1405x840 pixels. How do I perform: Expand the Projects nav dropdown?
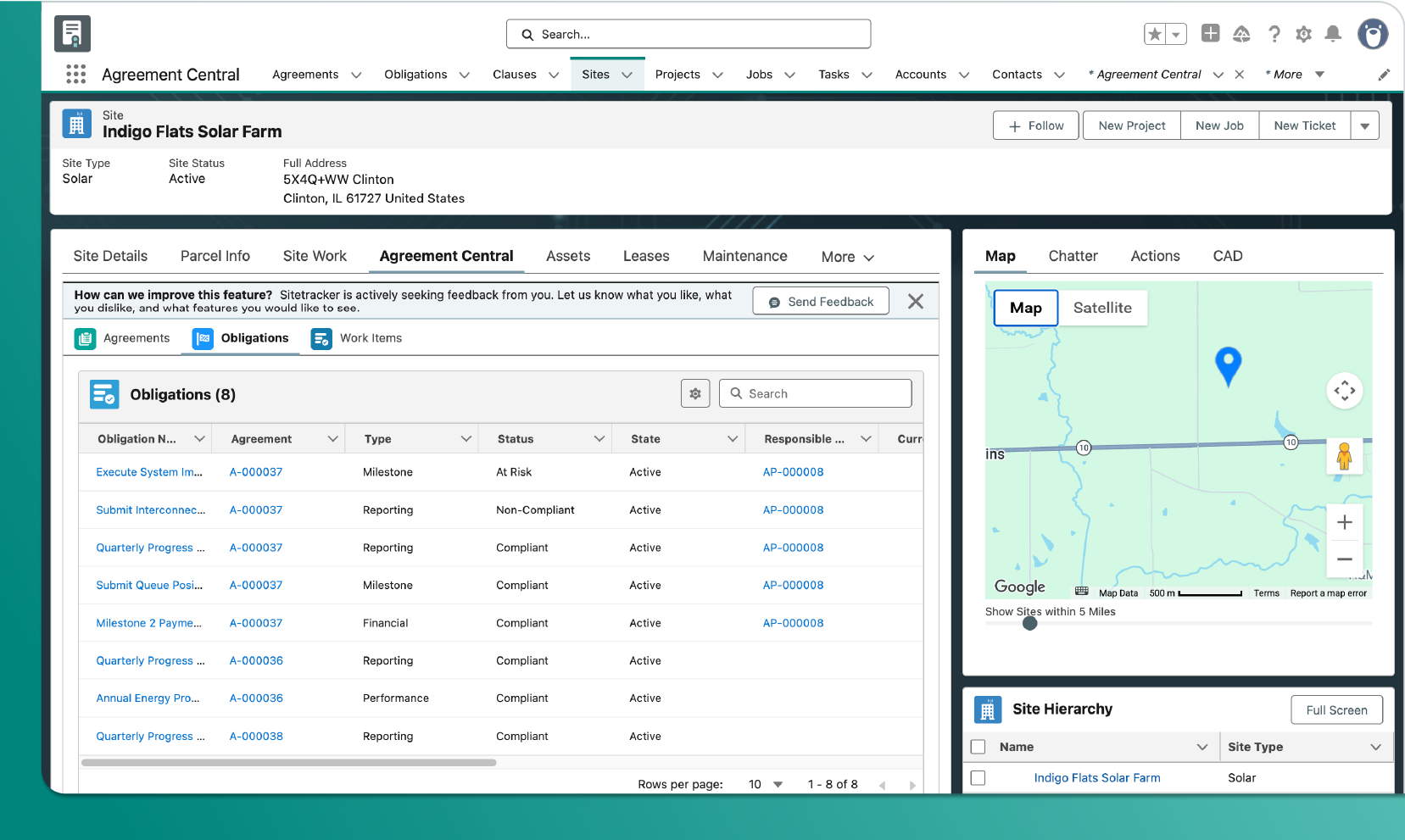click(x=717, y=75)
